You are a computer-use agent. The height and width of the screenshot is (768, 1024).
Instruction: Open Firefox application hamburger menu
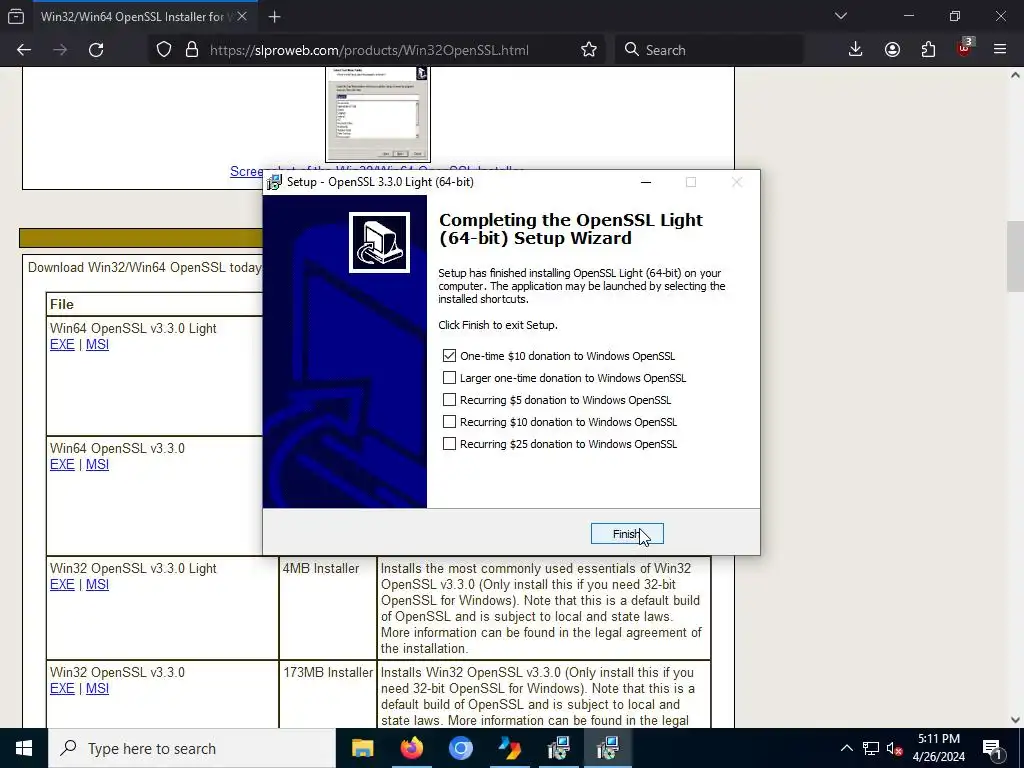[x=1000, y=50]
